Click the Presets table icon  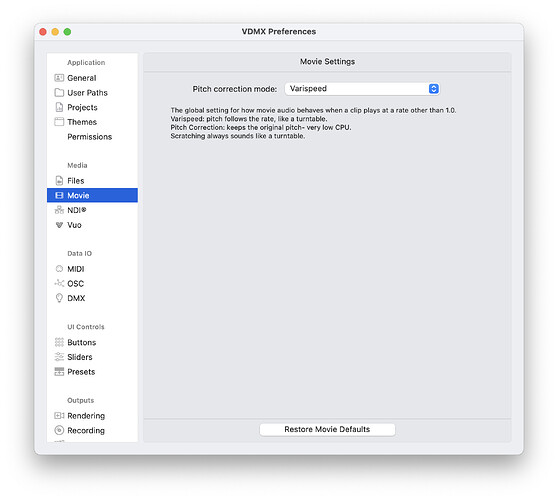tap(59, 372)
